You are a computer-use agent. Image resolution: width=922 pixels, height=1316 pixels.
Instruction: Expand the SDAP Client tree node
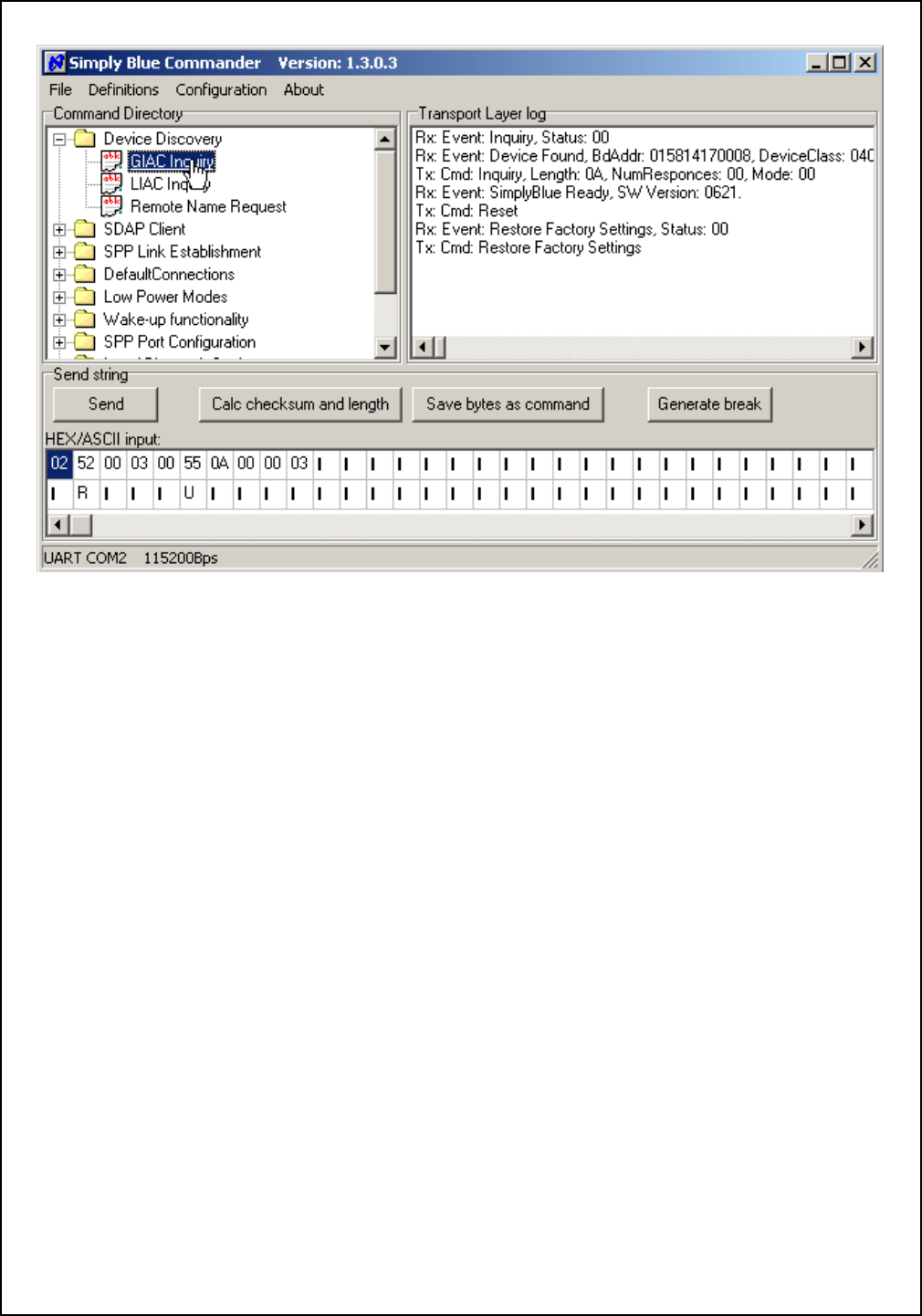pos(59,230)
